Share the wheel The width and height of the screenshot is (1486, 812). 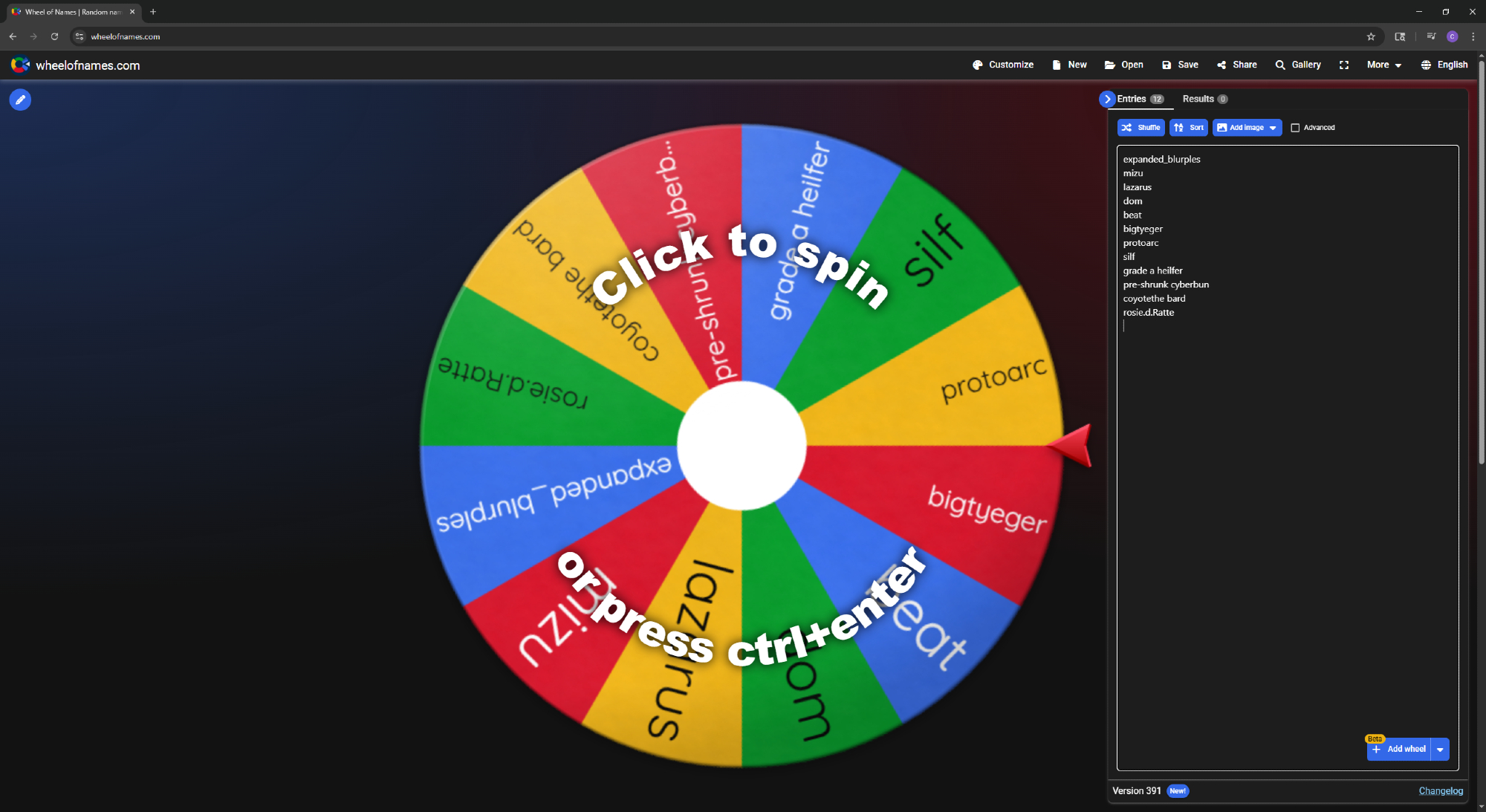(1236, 65)
